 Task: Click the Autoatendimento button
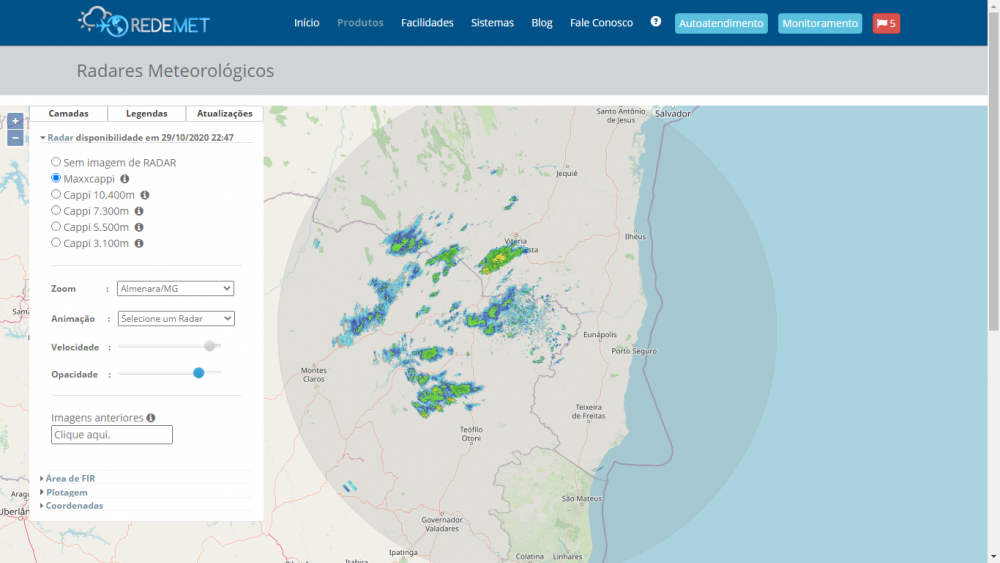(x=721, y=23)
